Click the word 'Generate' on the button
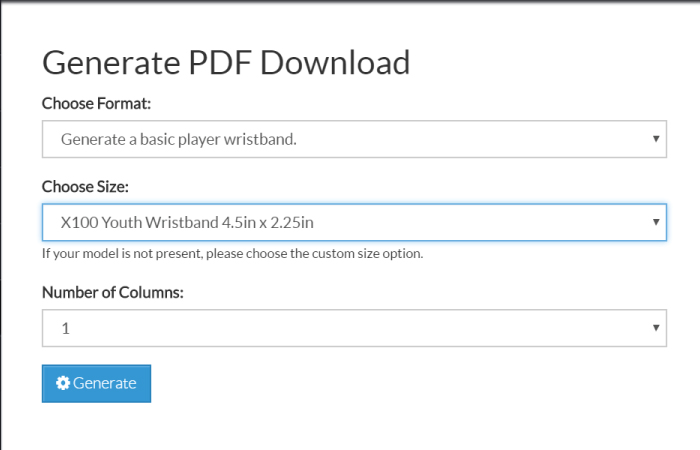The height and width of the screenshot is (450, 700). 104,383
